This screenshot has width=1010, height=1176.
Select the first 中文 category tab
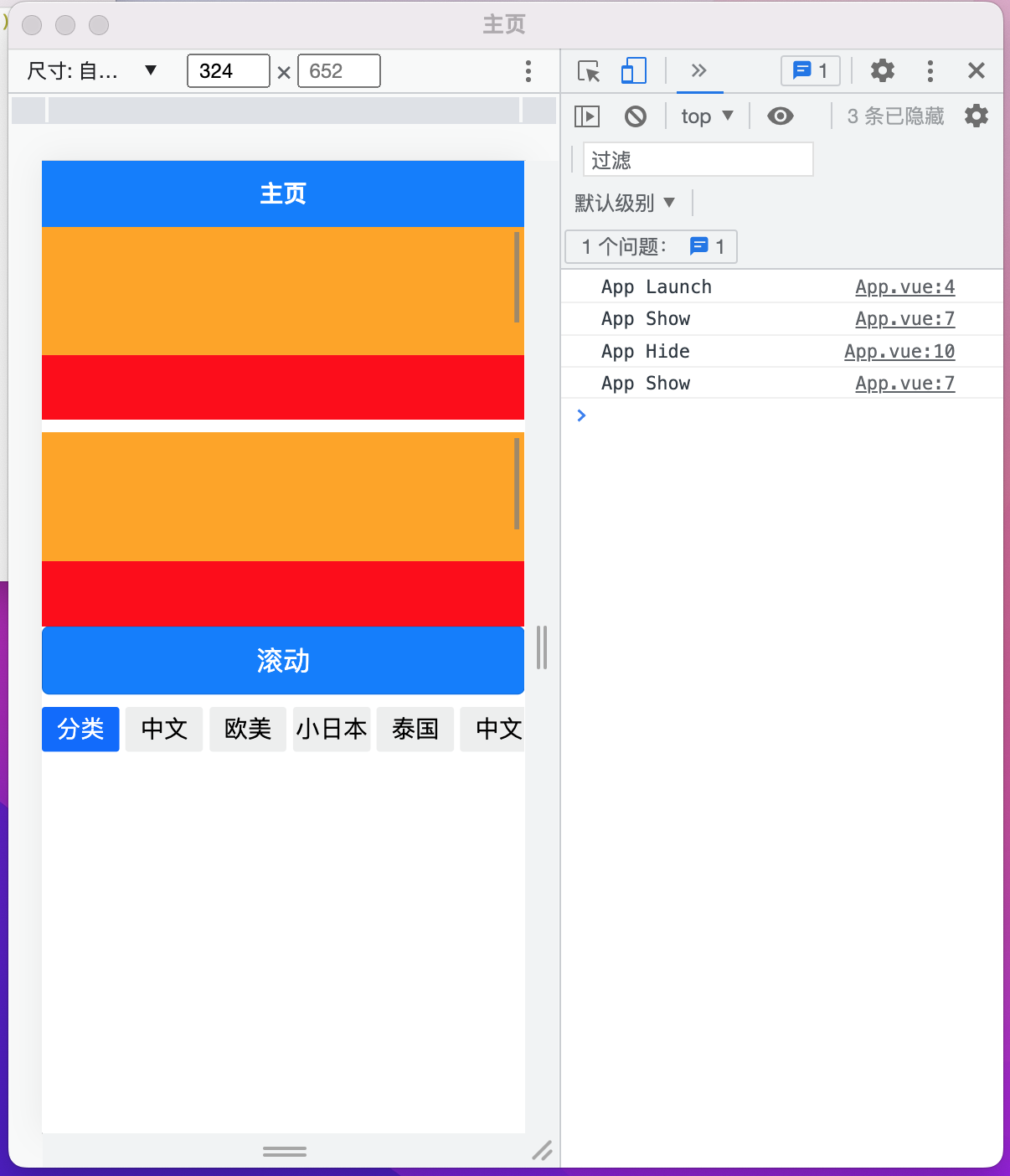pos(164,729)
